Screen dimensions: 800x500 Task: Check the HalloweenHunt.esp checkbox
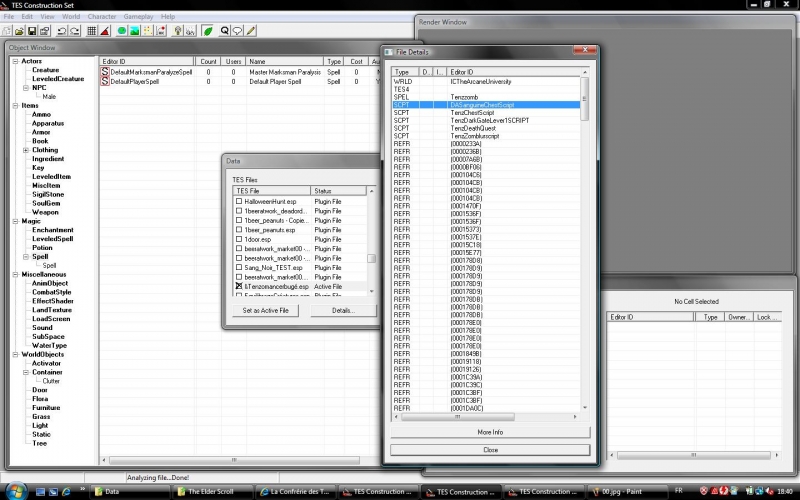click(x=239, y=201)
